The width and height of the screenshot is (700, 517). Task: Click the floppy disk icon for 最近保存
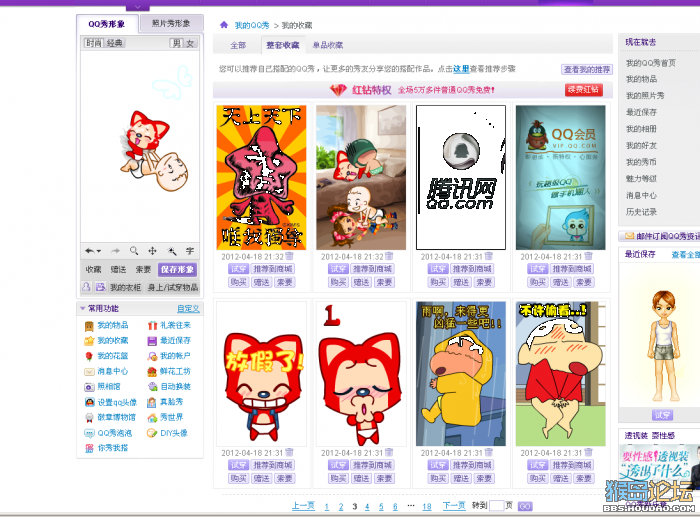click(152, 341)
